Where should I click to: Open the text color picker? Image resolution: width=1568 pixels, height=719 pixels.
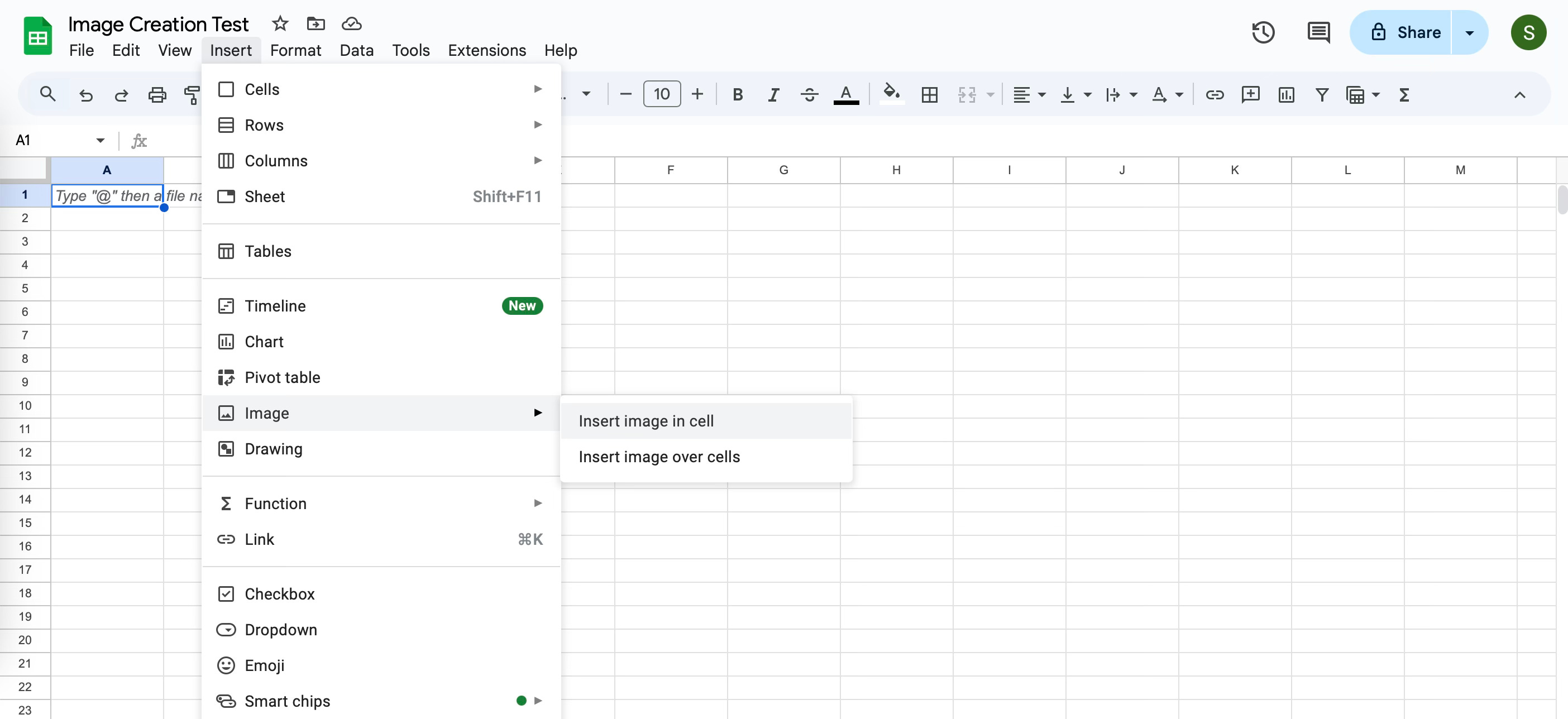click(845, 95)
